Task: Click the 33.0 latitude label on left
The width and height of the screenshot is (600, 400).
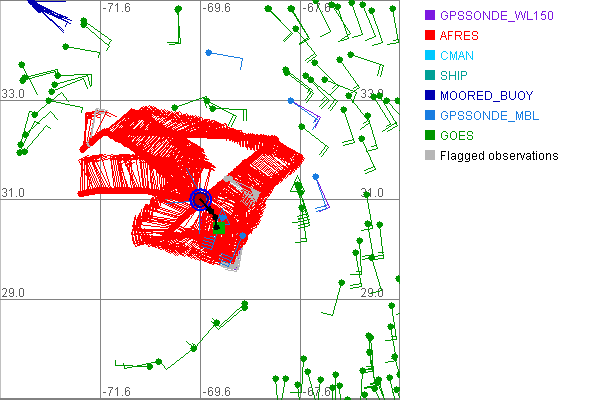Action: point(13,94)
